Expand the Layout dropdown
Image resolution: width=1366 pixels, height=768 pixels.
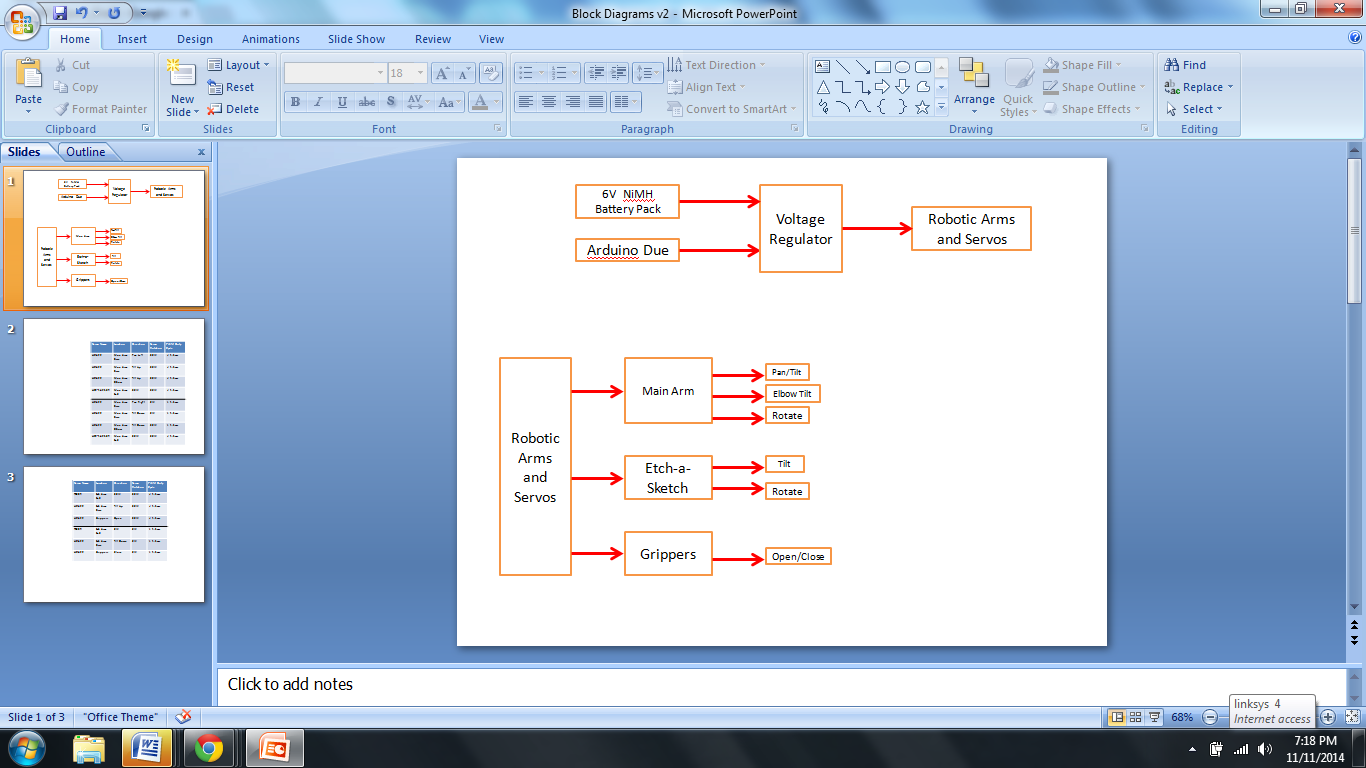(x=240, y=65)
